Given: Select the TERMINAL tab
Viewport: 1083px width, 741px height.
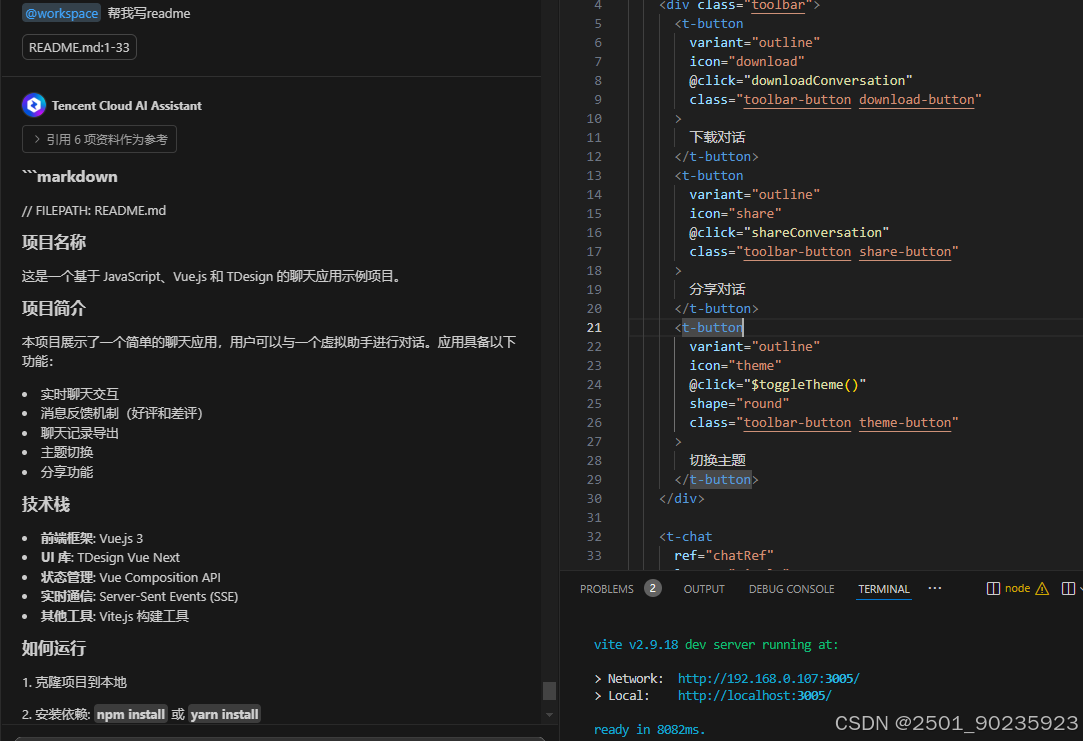Looking at the screenshot, I should 883,589.
